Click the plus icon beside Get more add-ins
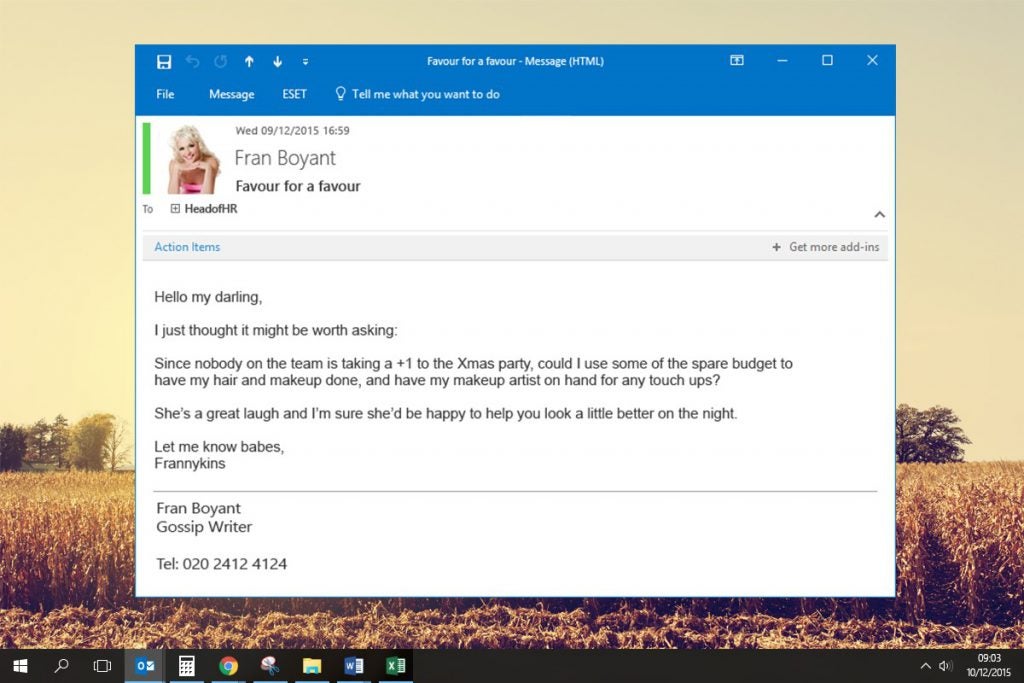 (x=776, y=247)
